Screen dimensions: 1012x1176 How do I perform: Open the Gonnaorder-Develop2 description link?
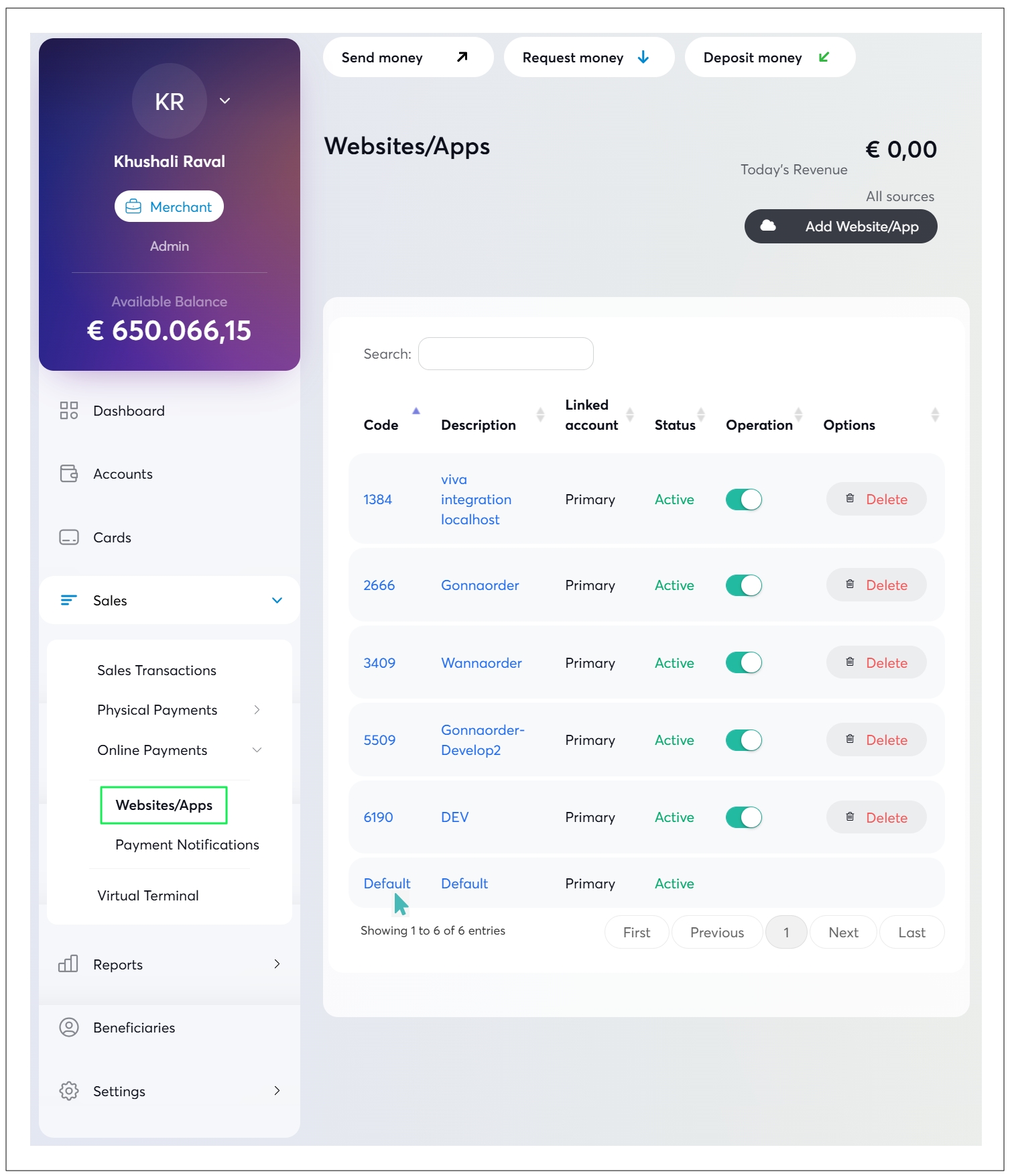483,740
